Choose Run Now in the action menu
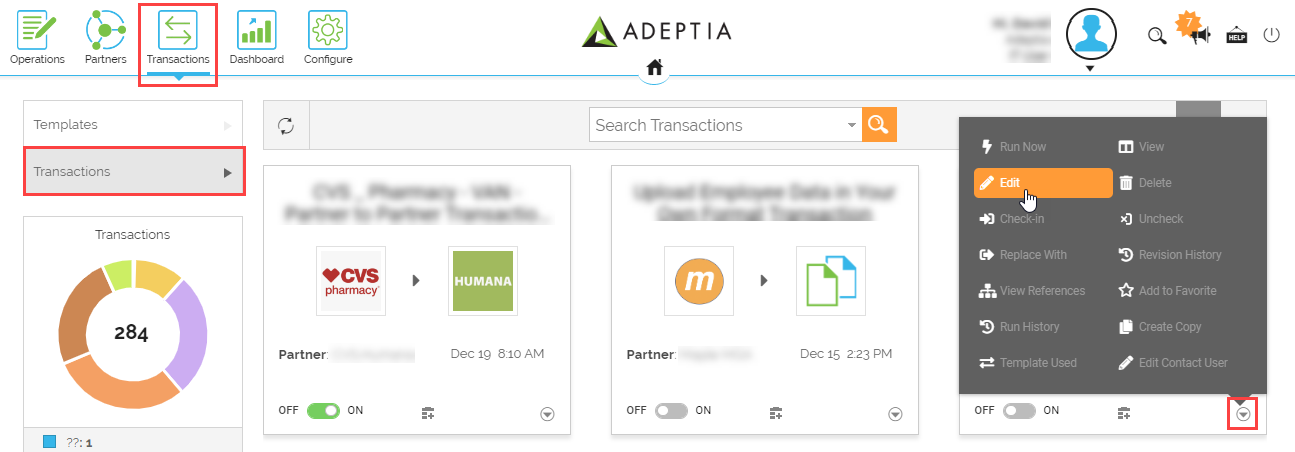The width and height of the screenshot is (1295, 452). (1022, 147)
